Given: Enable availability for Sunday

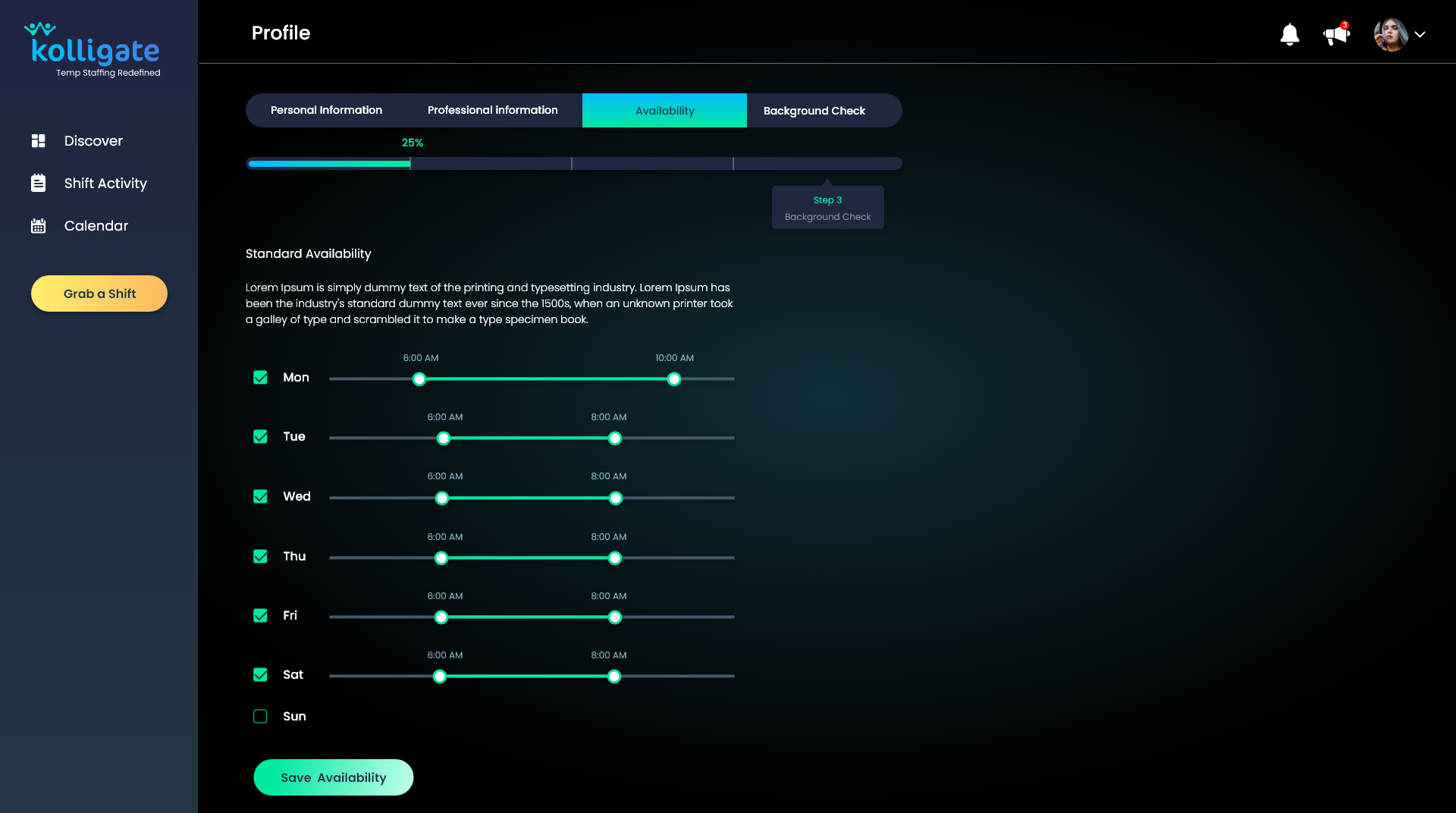Looking at the screenshot, I should (x=260, y=716).
